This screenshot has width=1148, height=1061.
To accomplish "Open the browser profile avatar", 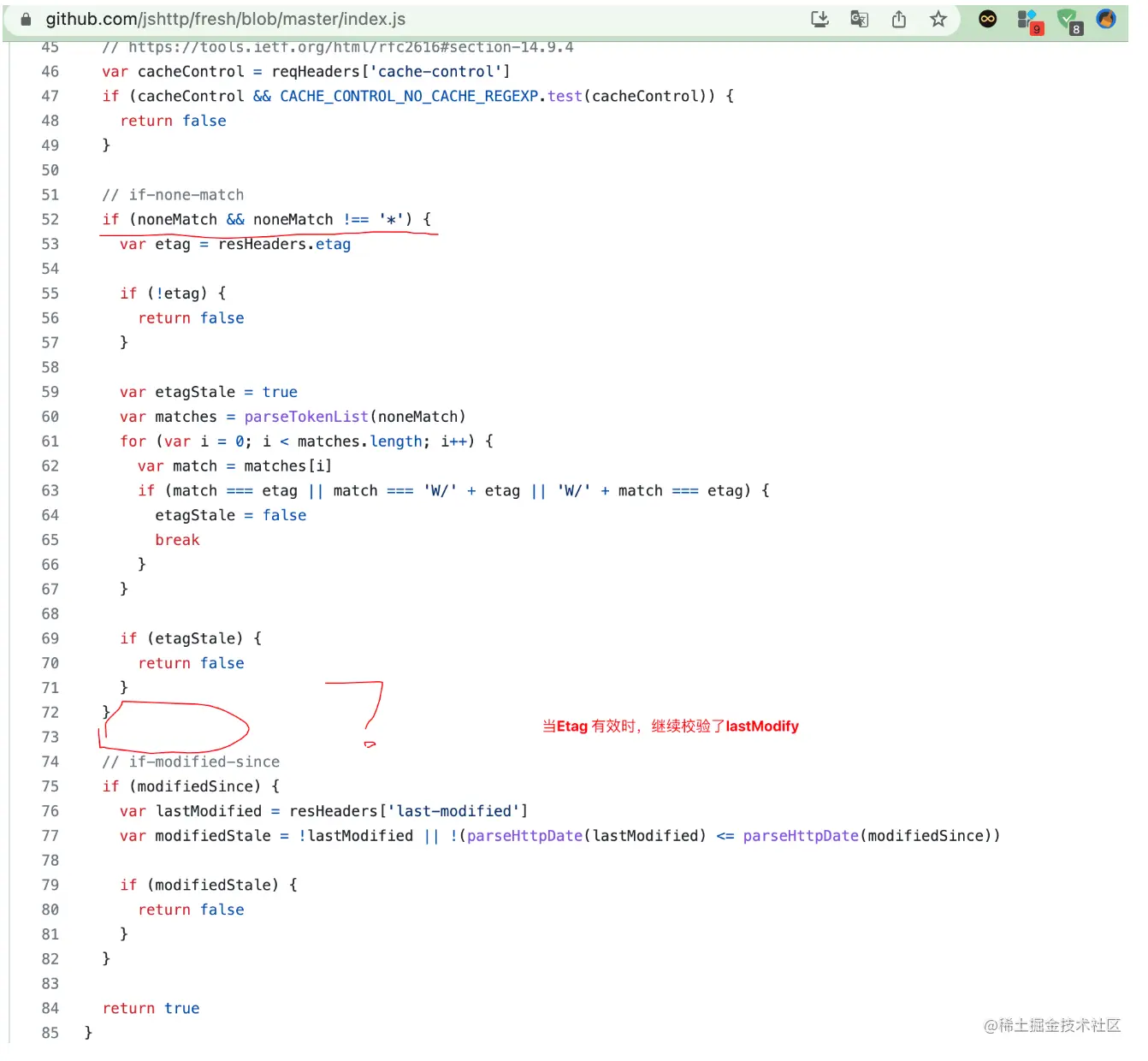I will click(x=1106, y=19).
